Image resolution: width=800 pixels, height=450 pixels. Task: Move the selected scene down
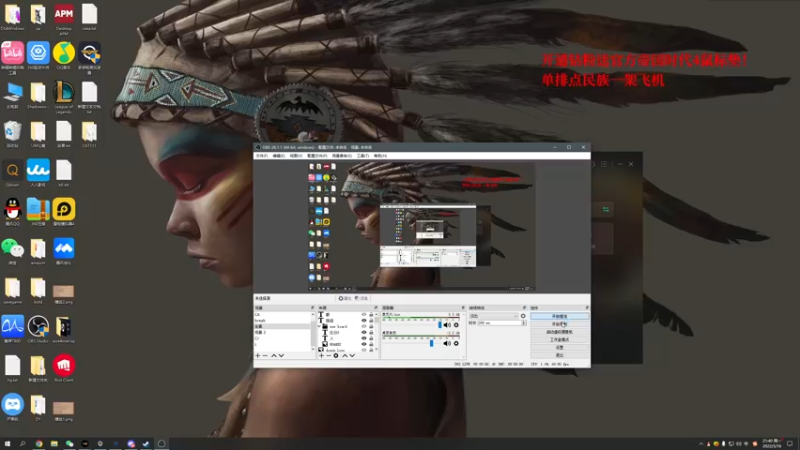pos(281,356)
